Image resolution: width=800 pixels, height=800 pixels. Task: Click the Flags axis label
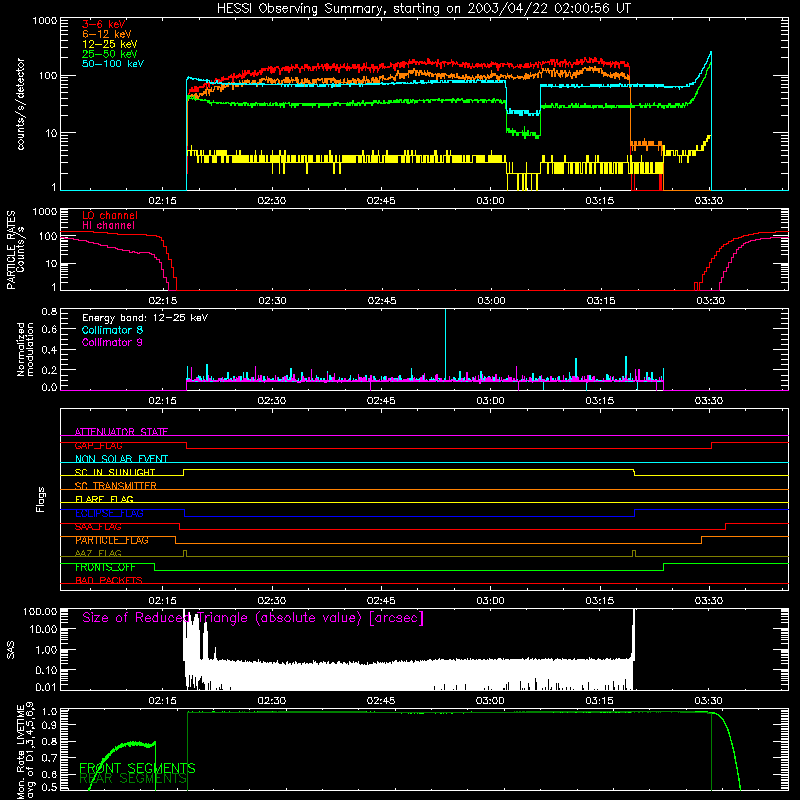[40, 499]
